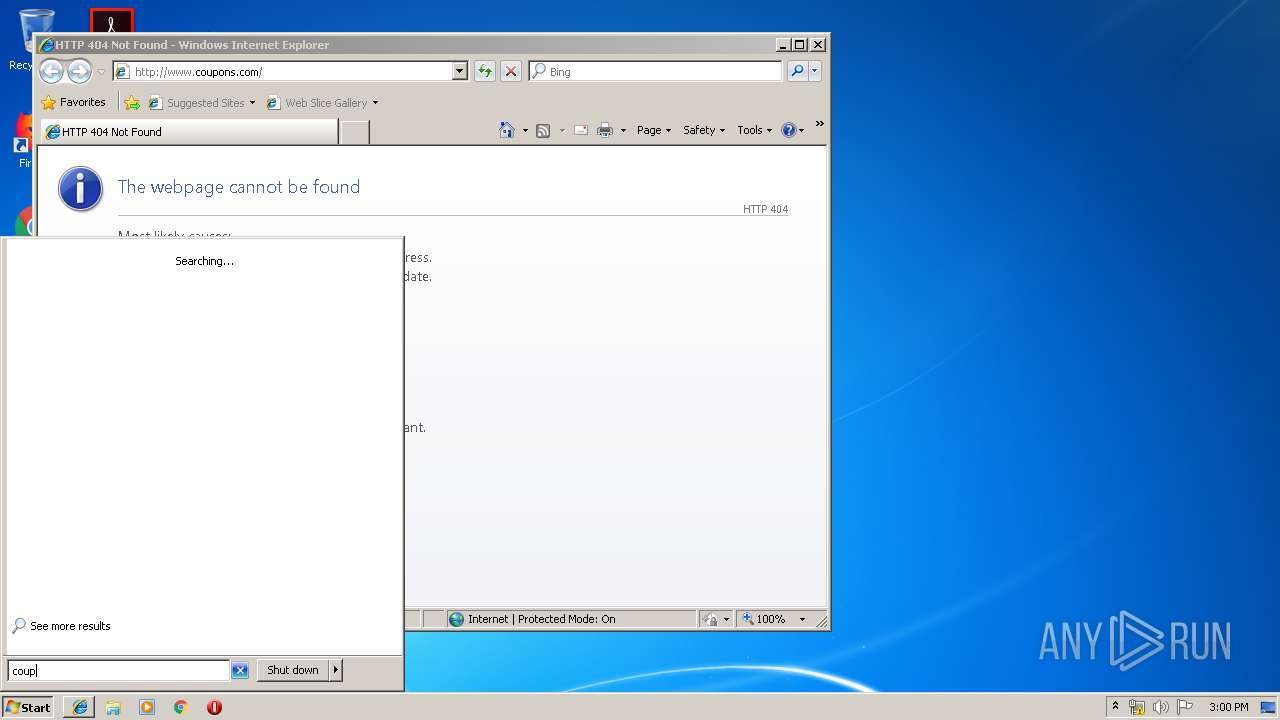Click into the Bing search box
This screenshot has height=720, width=1280.
[x=656, y=71]
